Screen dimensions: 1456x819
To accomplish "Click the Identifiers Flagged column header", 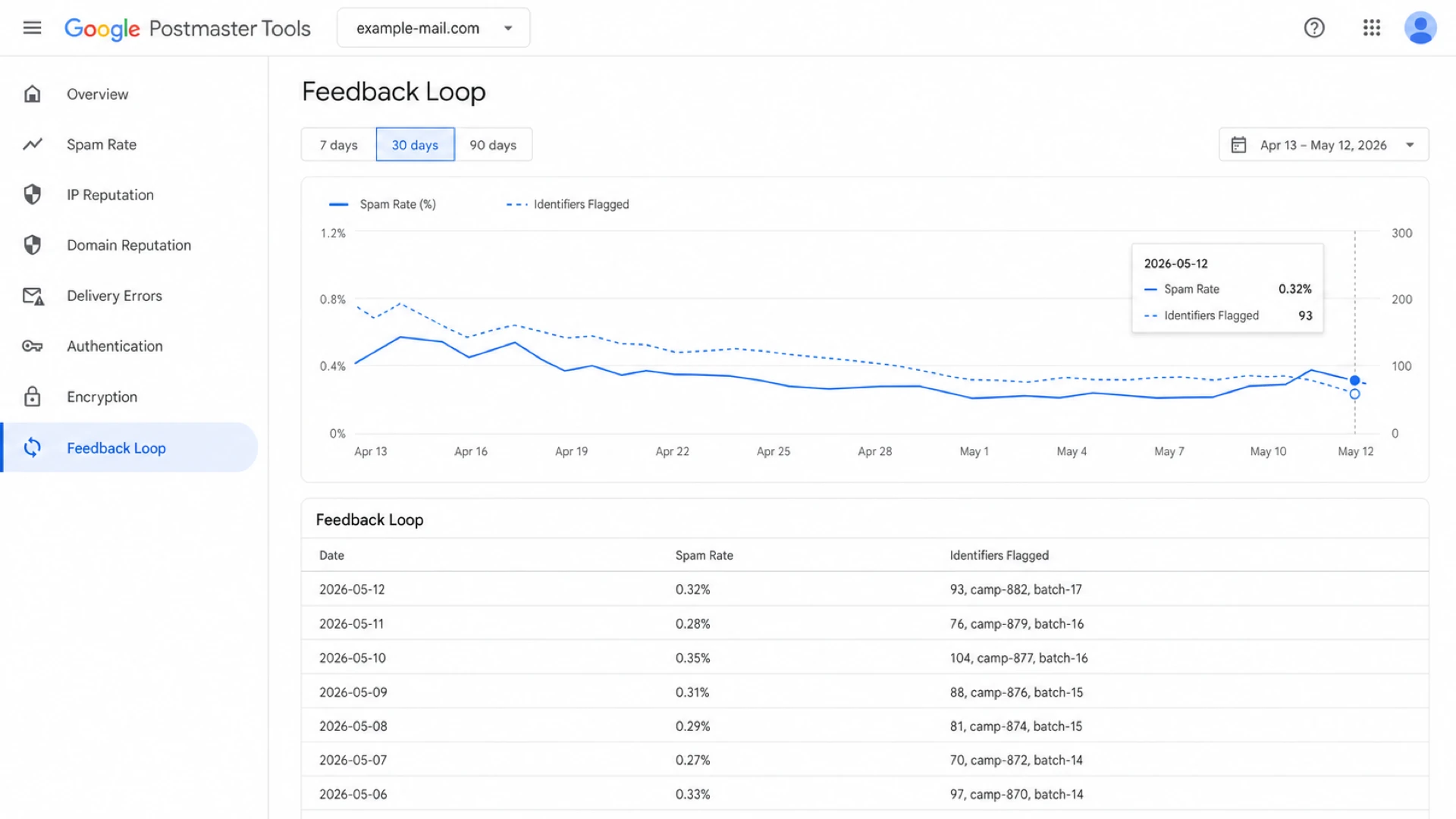I will [x=999, y=555].
